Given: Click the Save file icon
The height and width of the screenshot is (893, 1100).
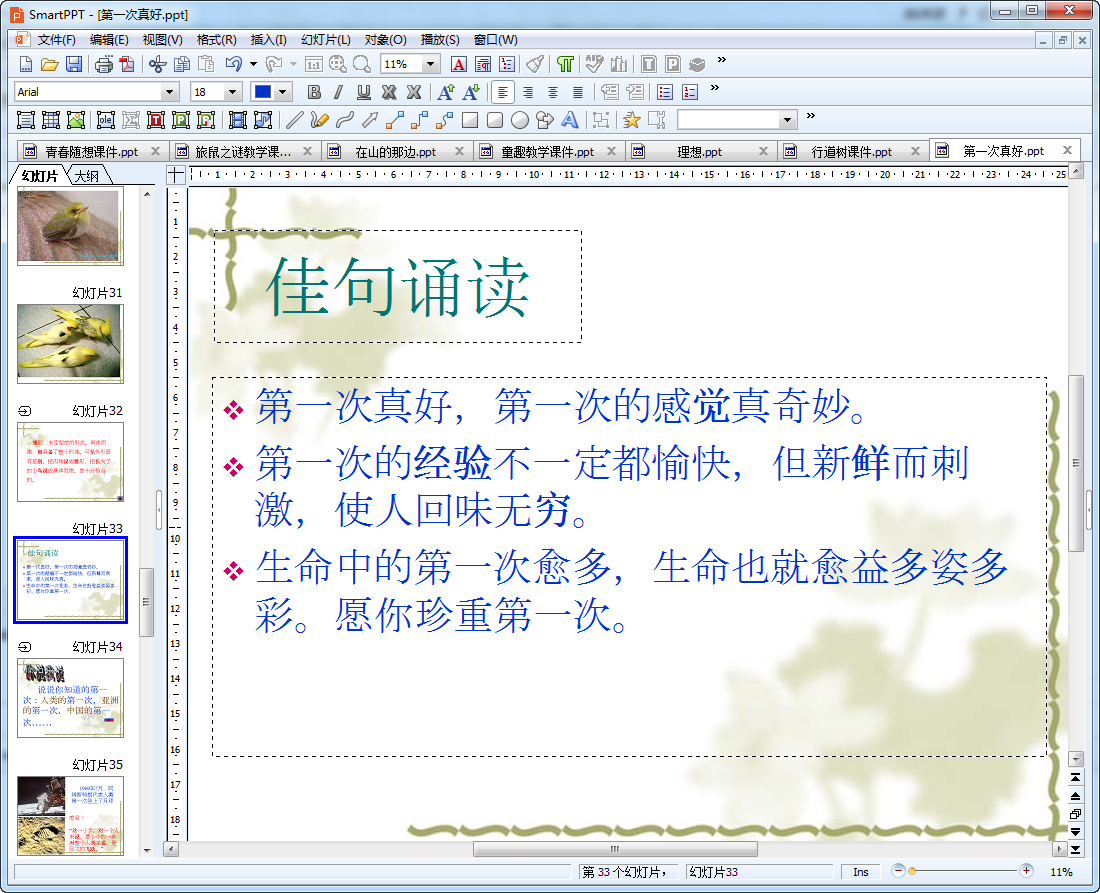Looking at the screenshot, I should [x=74, y=64].
